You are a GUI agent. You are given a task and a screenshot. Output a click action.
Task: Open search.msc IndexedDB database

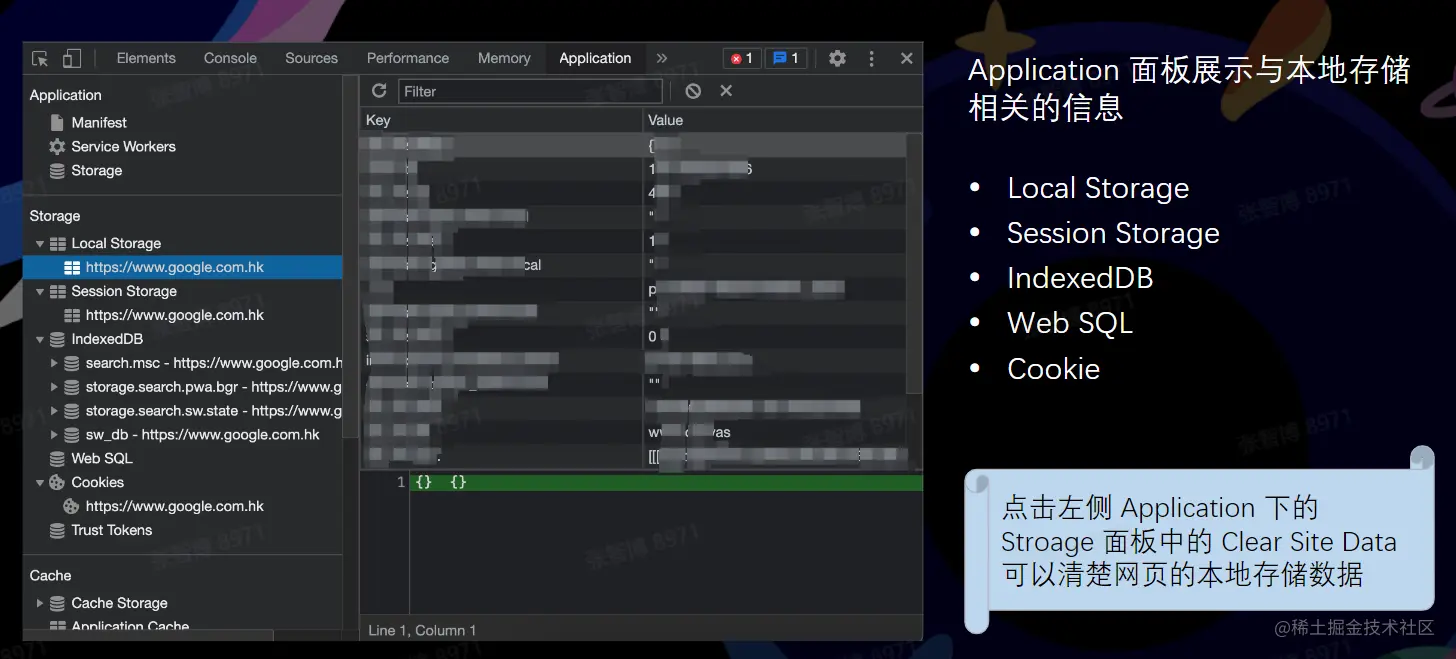(x=213, y=363)
